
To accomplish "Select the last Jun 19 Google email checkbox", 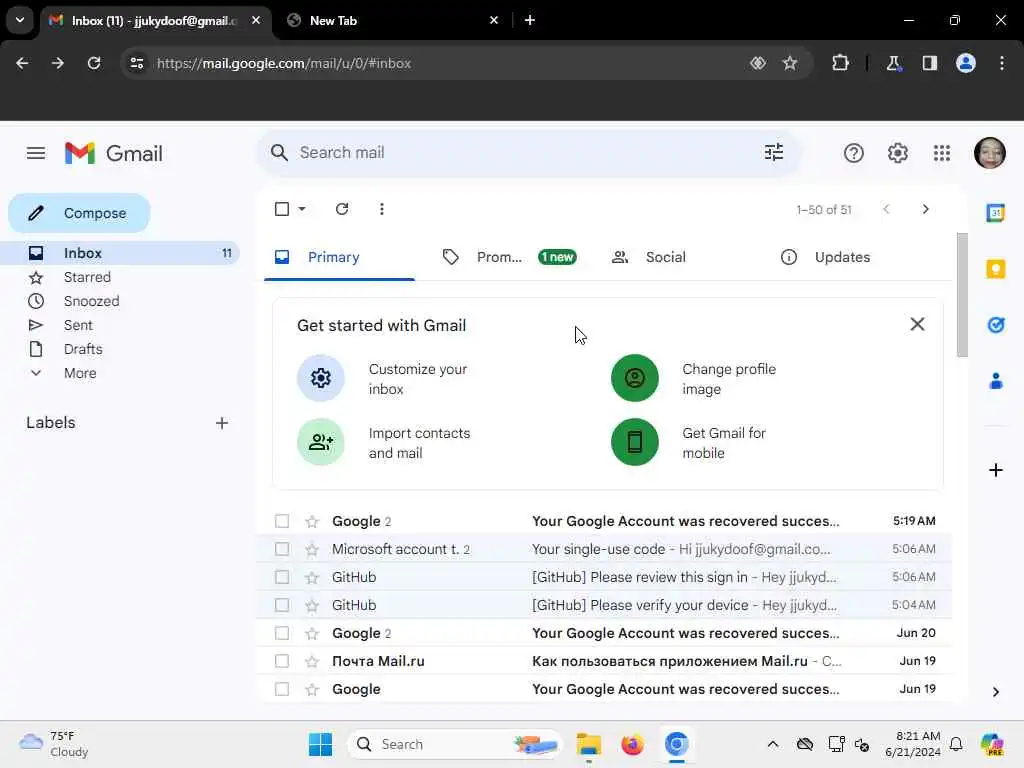I will click(x=282, y=689).
